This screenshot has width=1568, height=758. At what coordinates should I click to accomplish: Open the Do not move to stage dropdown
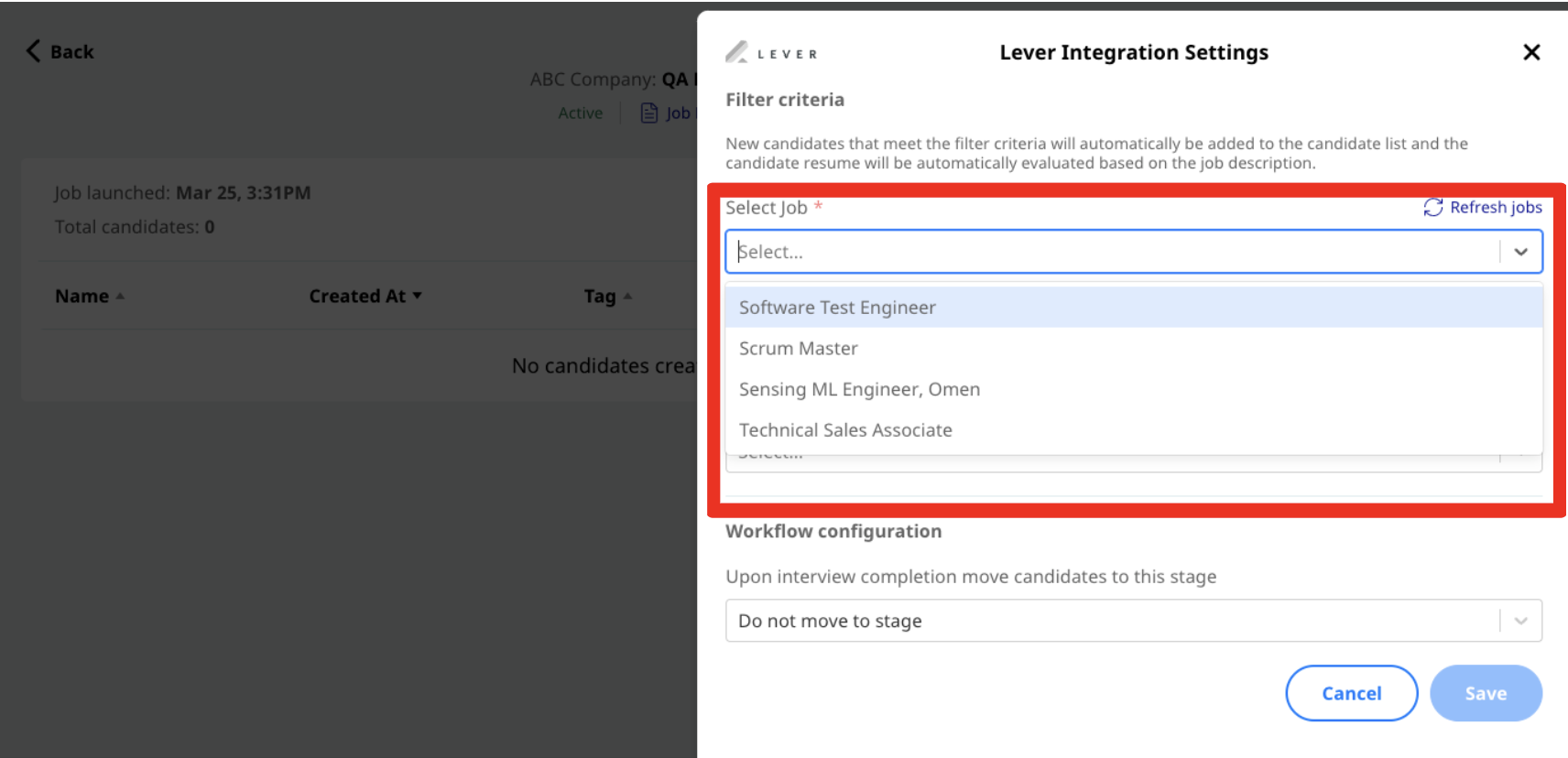click(1134, 621)
